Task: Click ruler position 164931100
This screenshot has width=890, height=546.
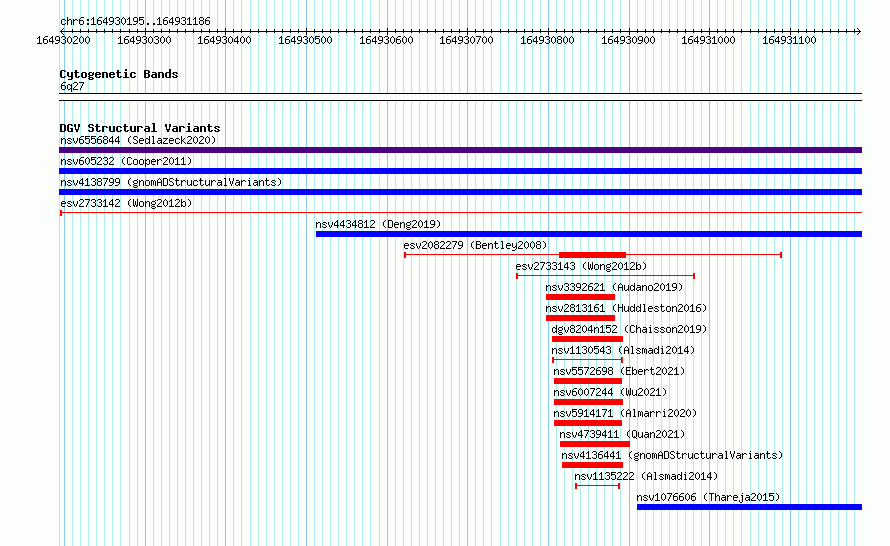Action: coord(789,40)
